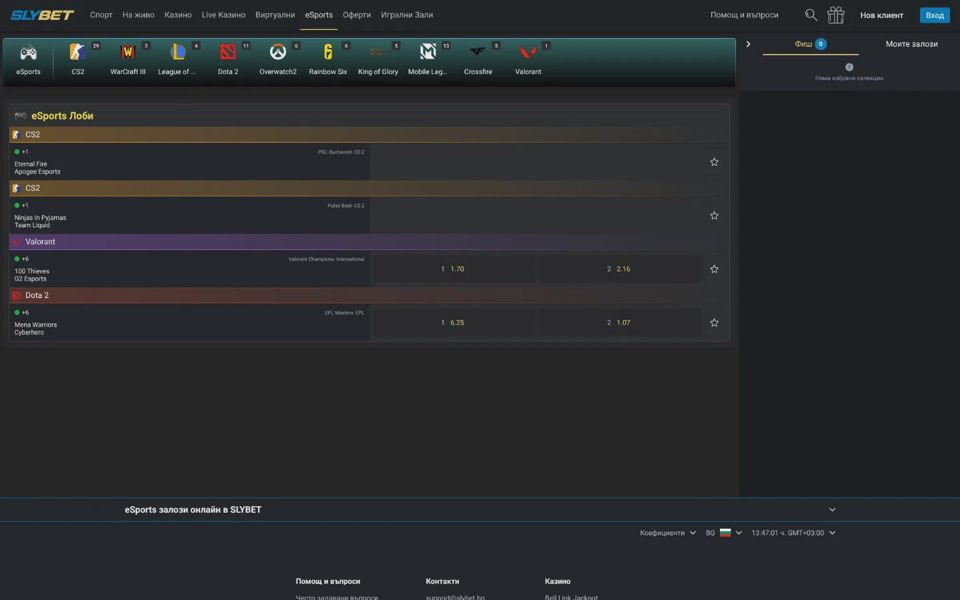The width and height of the screenshot is (960, 600).
Task: Pick Cyberhero odds 1.07
Action: [x=619, y=323]
